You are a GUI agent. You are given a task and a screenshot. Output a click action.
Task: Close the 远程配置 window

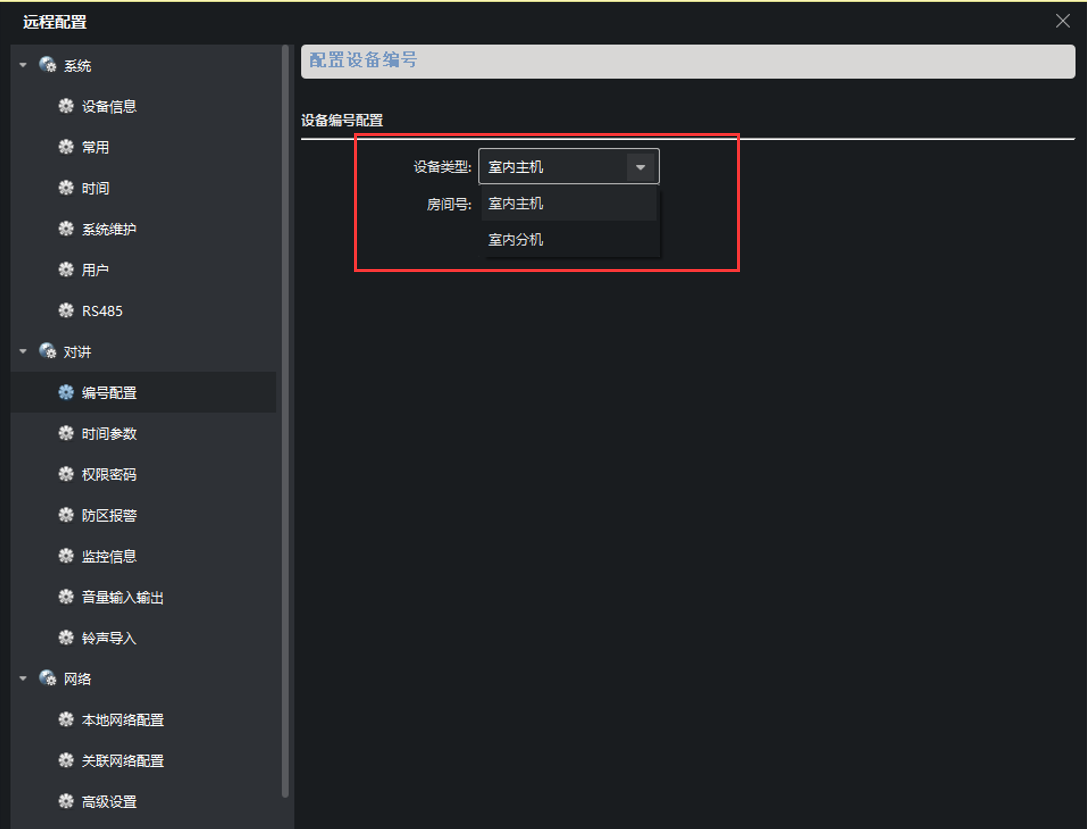tap(1063, 21)
